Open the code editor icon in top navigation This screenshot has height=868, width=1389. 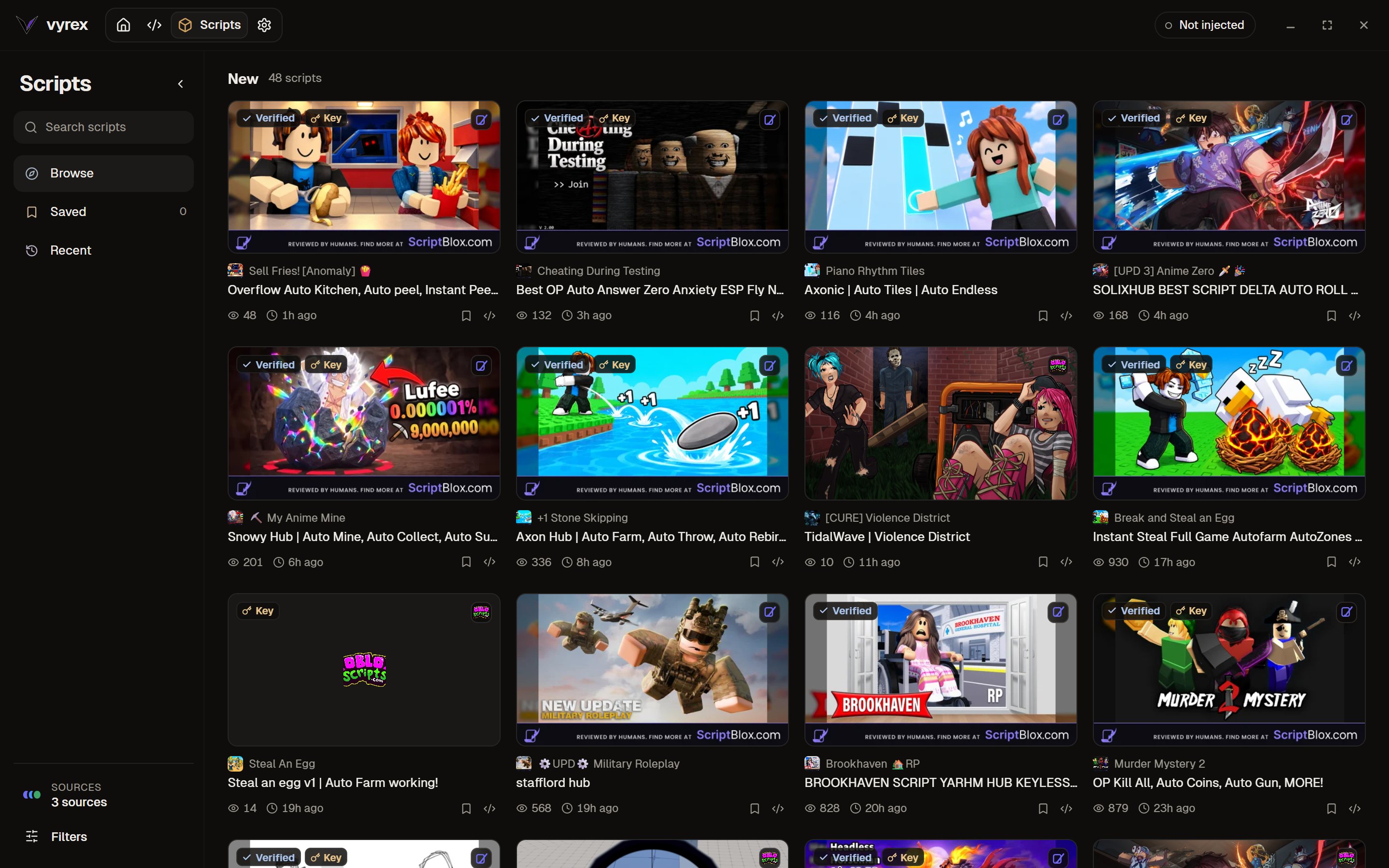[x=154, y=25]
